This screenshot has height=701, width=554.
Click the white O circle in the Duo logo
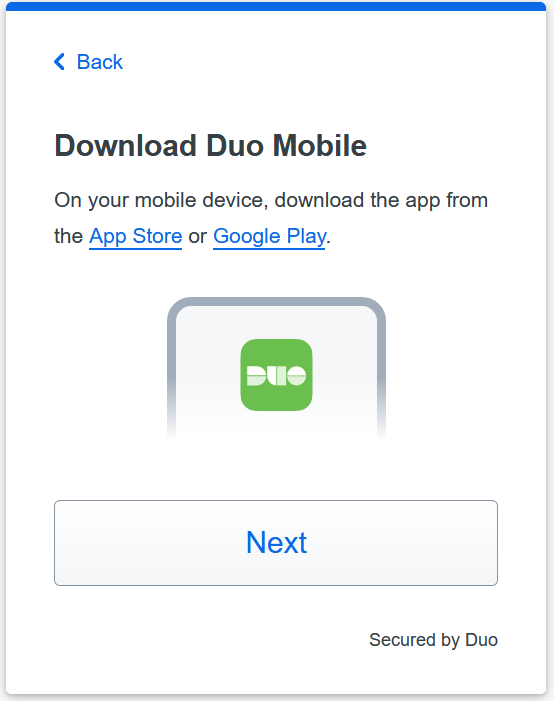tap(296, 376)
